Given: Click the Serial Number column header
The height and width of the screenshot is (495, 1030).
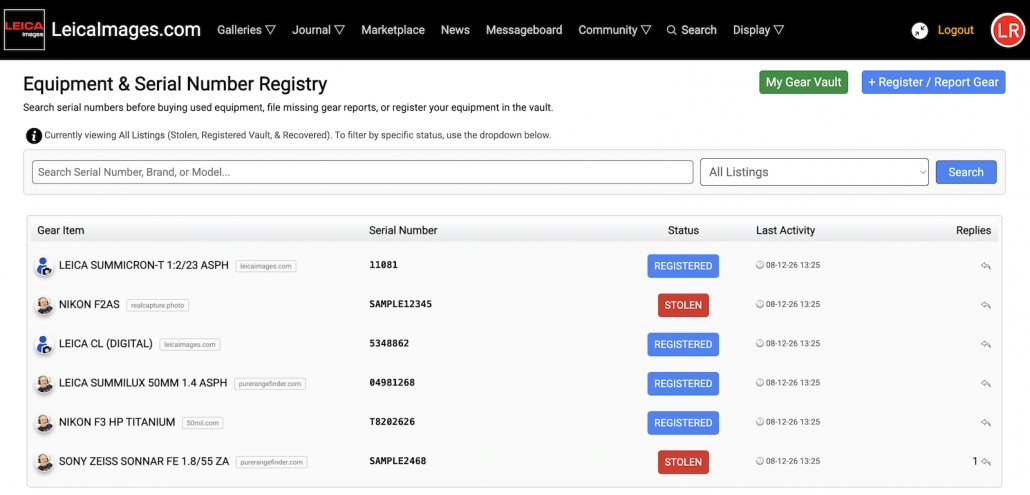Looking at the screenshot, I should [403, 230].
